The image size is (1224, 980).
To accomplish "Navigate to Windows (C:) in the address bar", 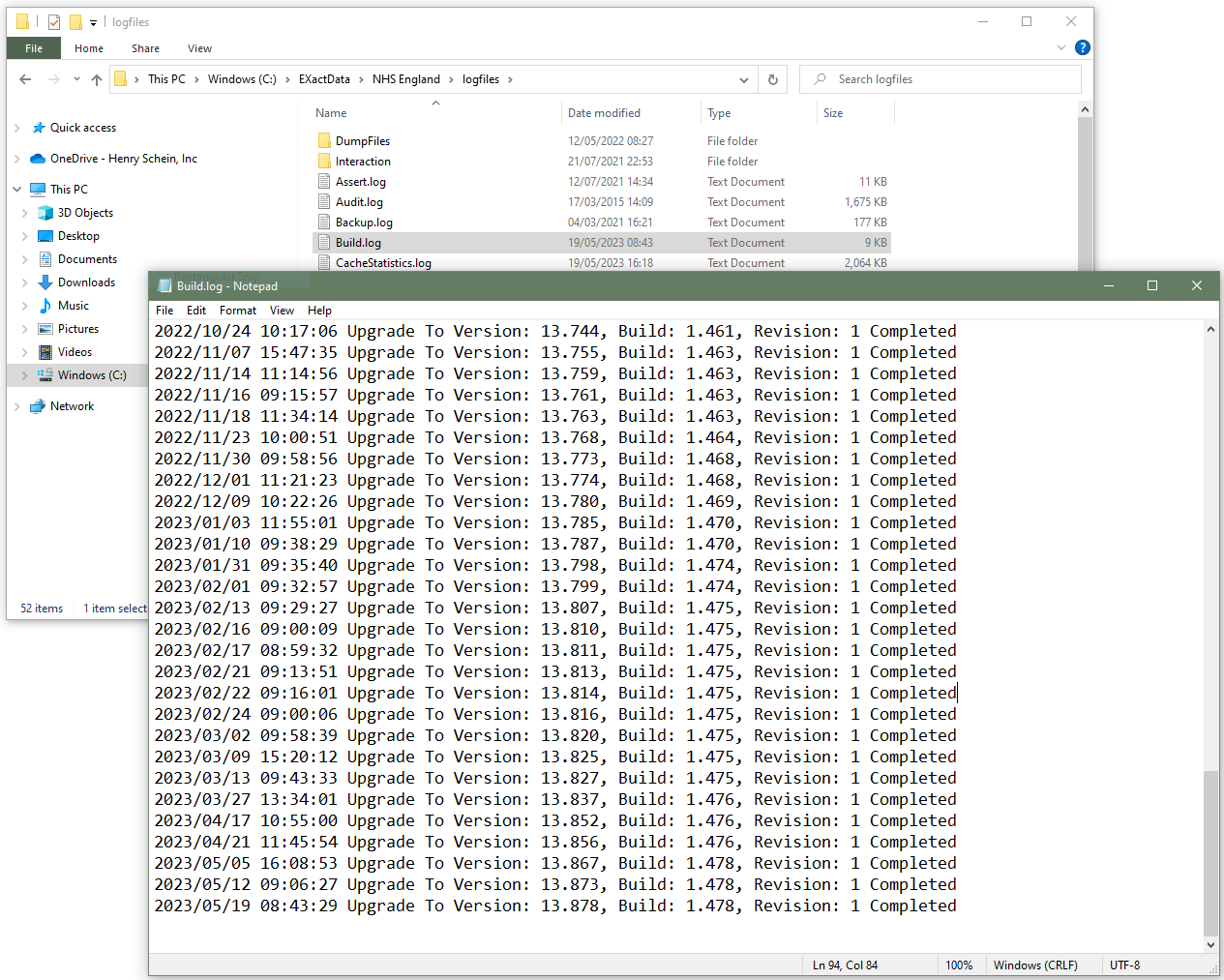I will (242, 79).
